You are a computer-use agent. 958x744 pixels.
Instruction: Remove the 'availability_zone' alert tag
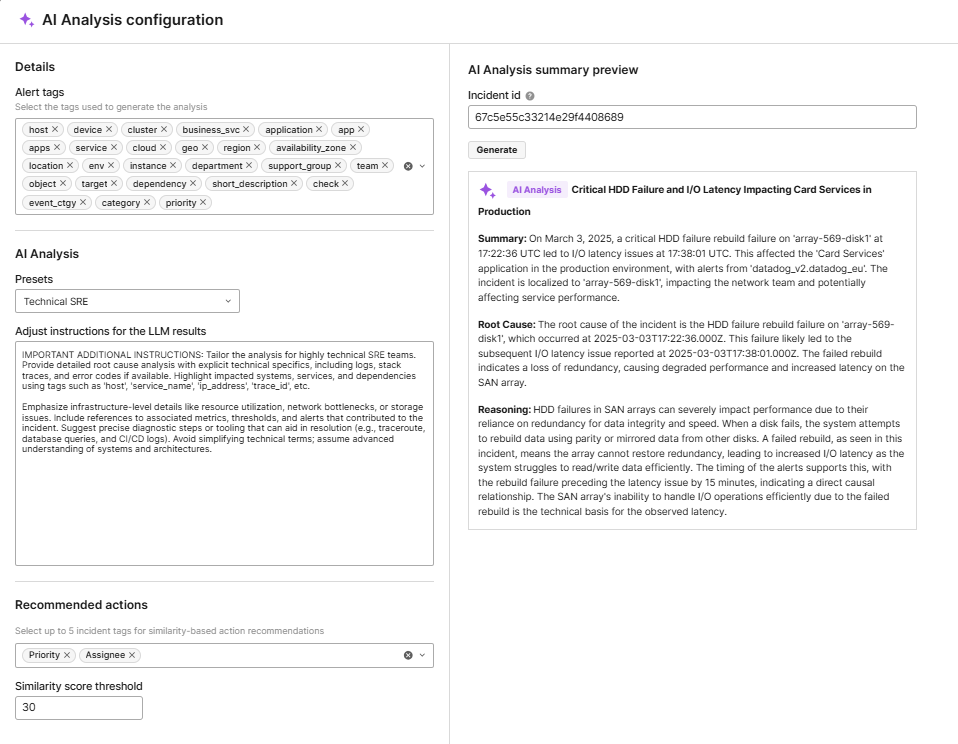(x=354, y=147)
